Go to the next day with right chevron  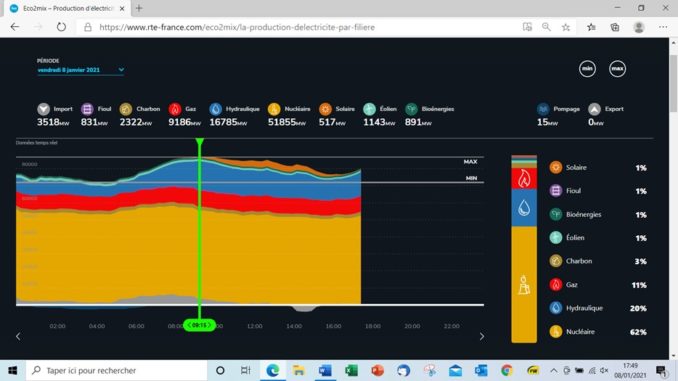point(482,336)
